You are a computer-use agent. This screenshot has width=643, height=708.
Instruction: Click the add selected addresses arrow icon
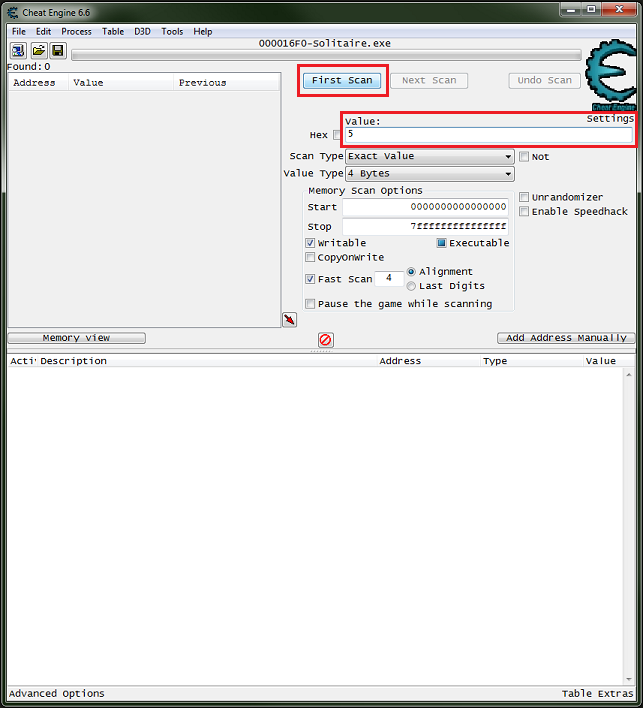289,319
